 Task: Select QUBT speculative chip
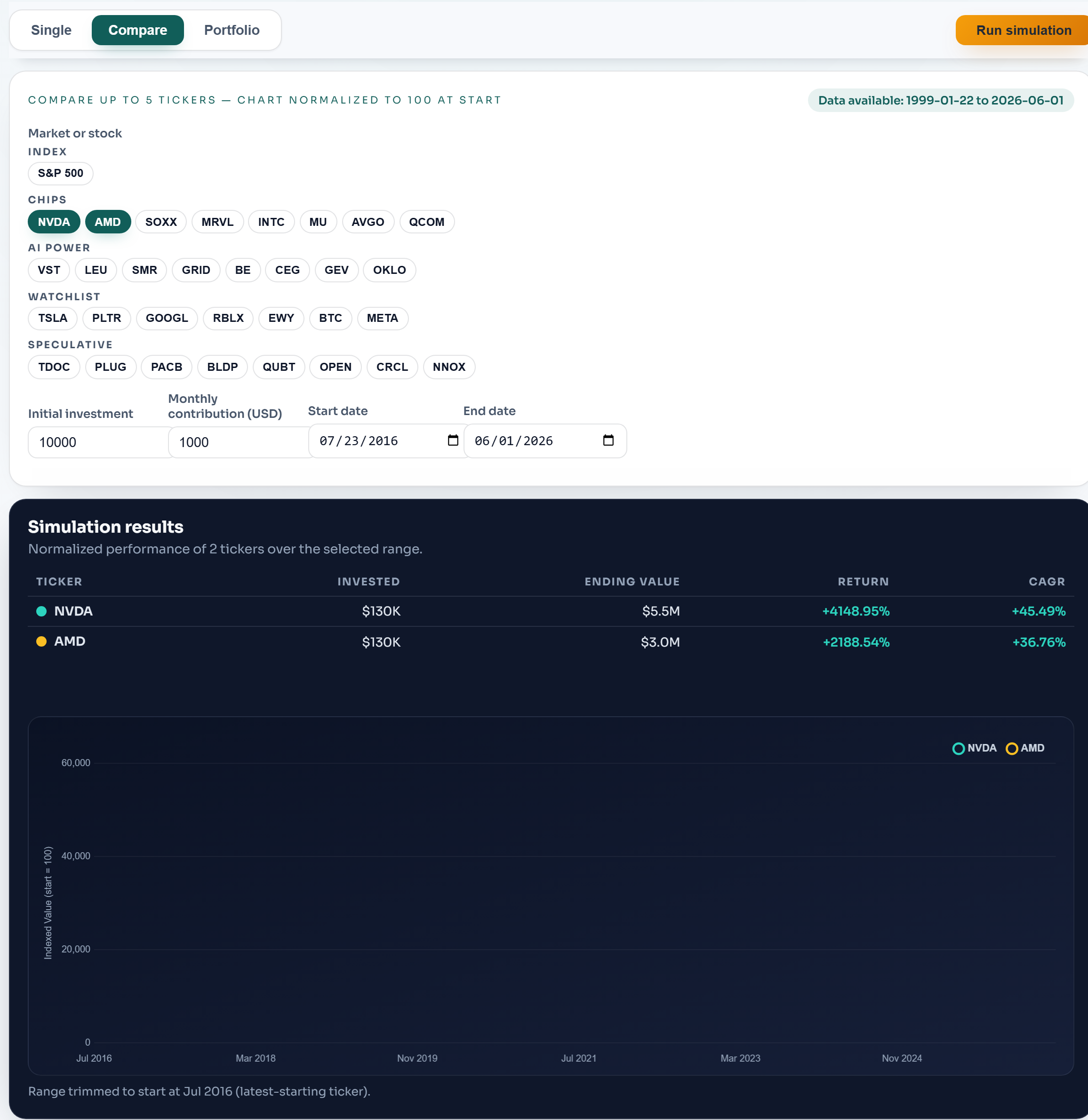[279, 367]
